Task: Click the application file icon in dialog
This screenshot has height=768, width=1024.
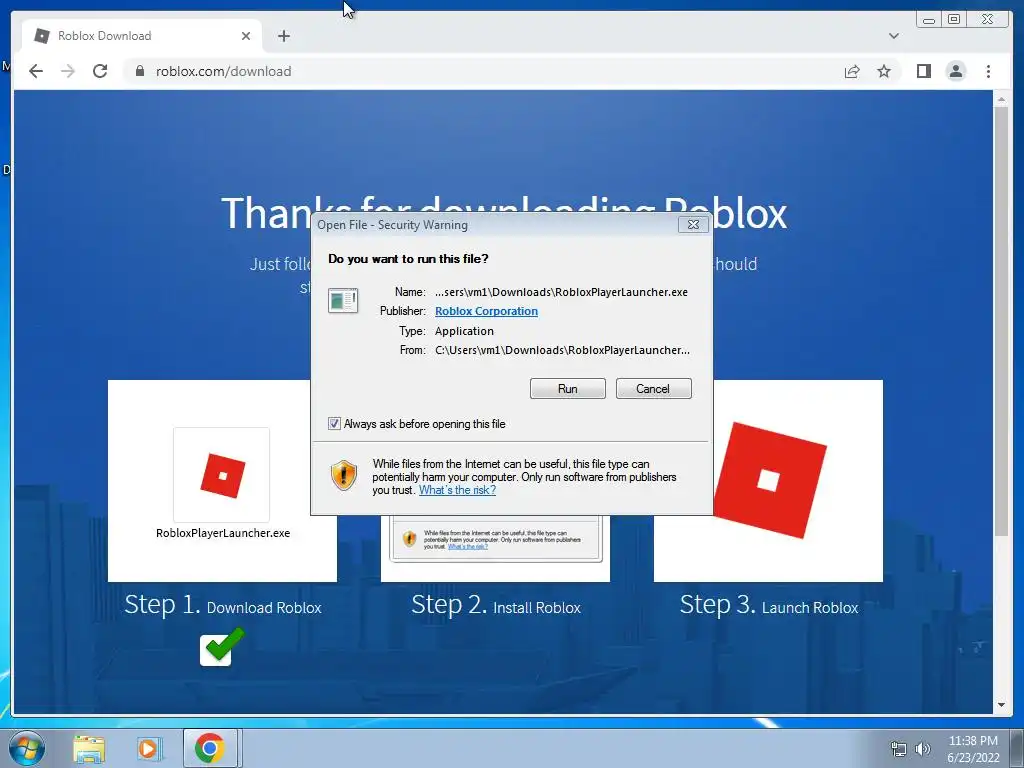Action: tap(343, 301)
